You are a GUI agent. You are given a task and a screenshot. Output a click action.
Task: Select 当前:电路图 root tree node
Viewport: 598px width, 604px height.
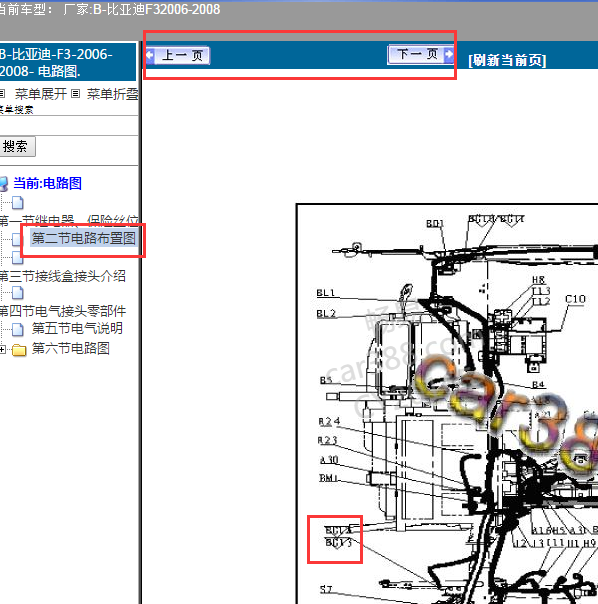(47, 183)
